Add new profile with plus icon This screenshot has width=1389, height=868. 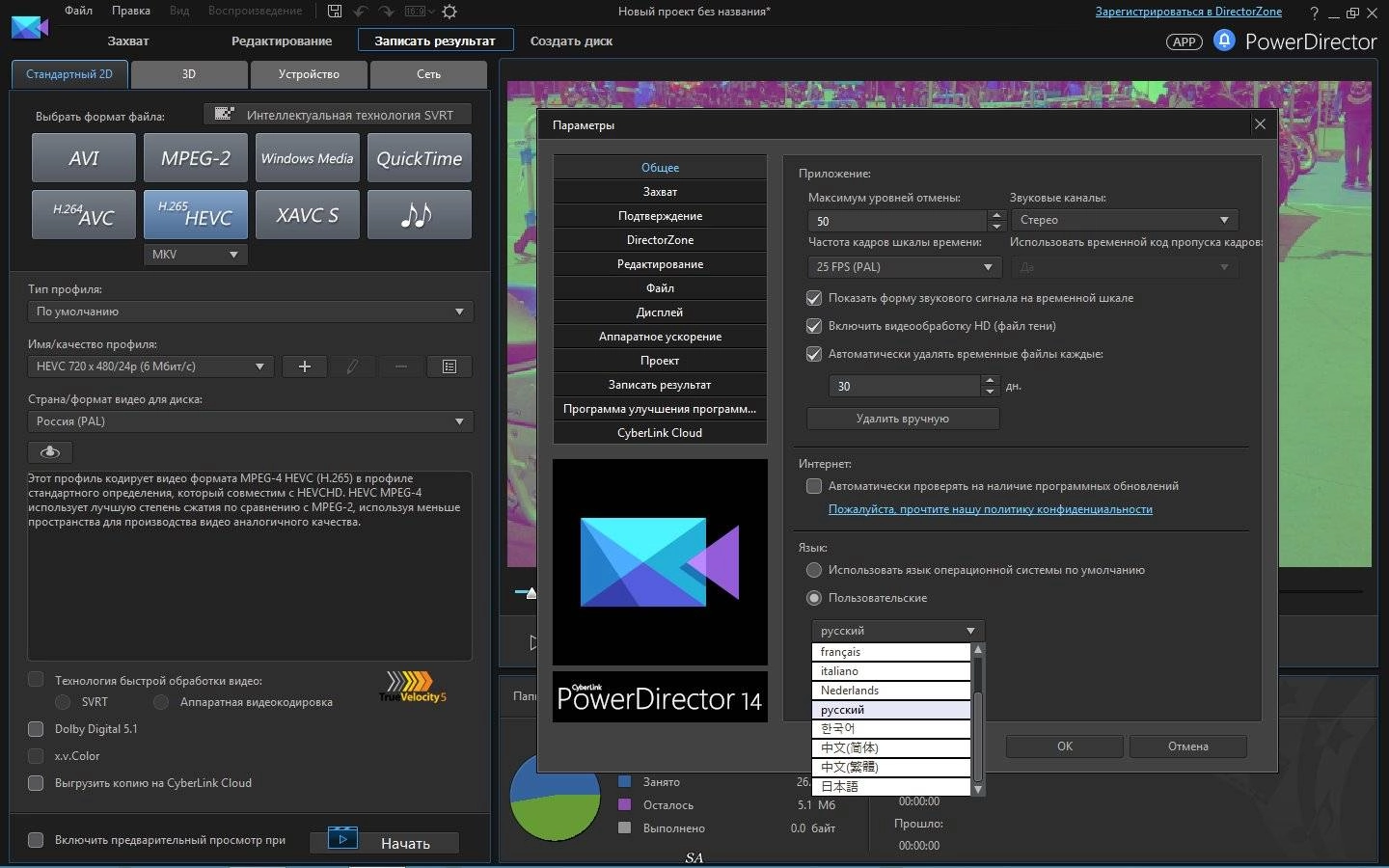coord(305,366)
